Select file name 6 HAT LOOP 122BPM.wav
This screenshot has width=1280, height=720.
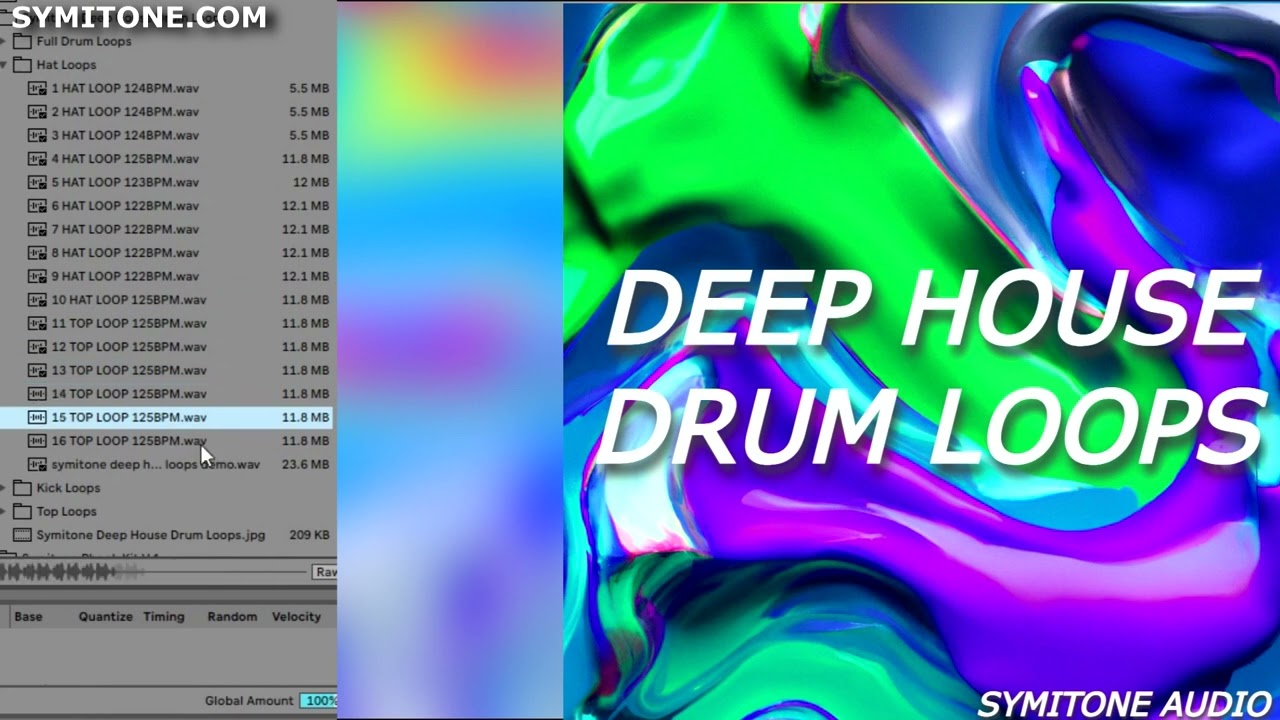click(125, 206)
